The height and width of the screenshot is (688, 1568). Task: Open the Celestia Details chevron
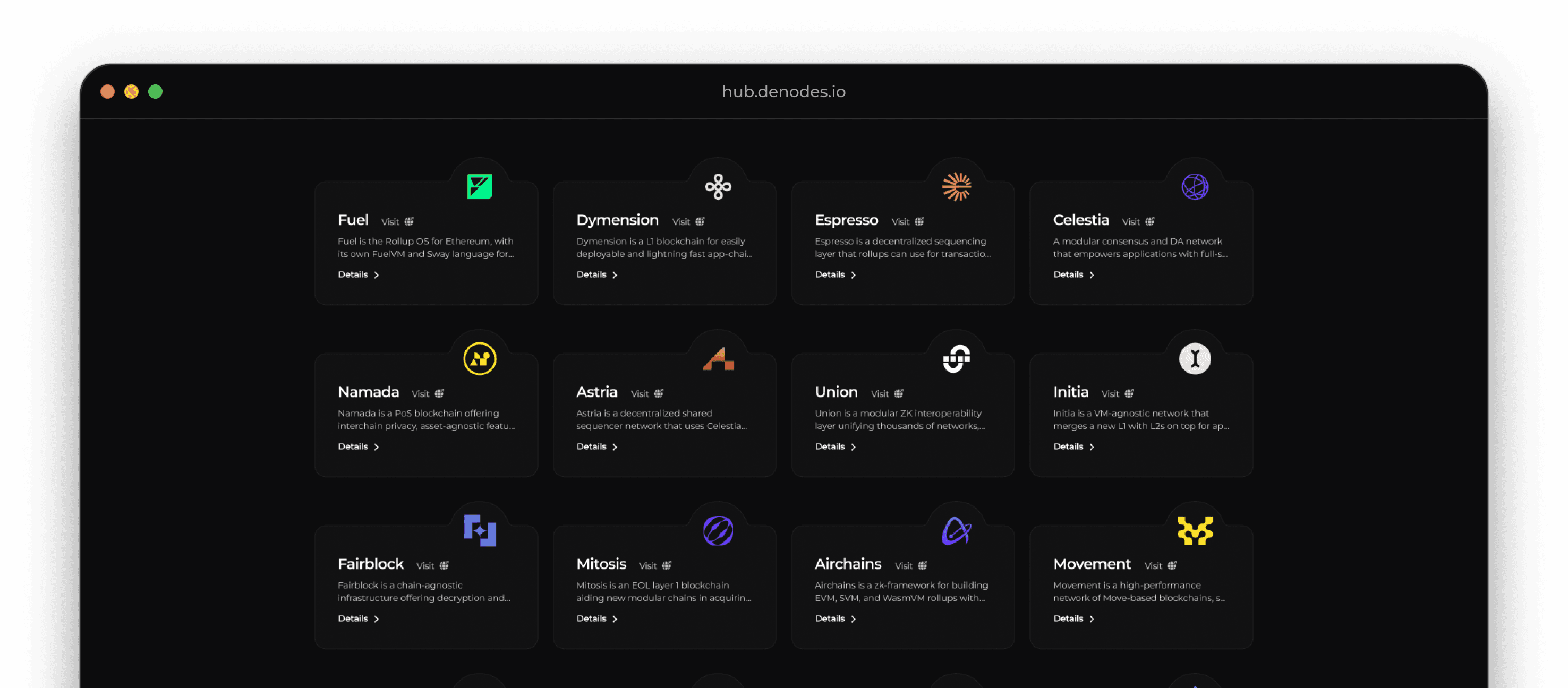point(1092,275)
